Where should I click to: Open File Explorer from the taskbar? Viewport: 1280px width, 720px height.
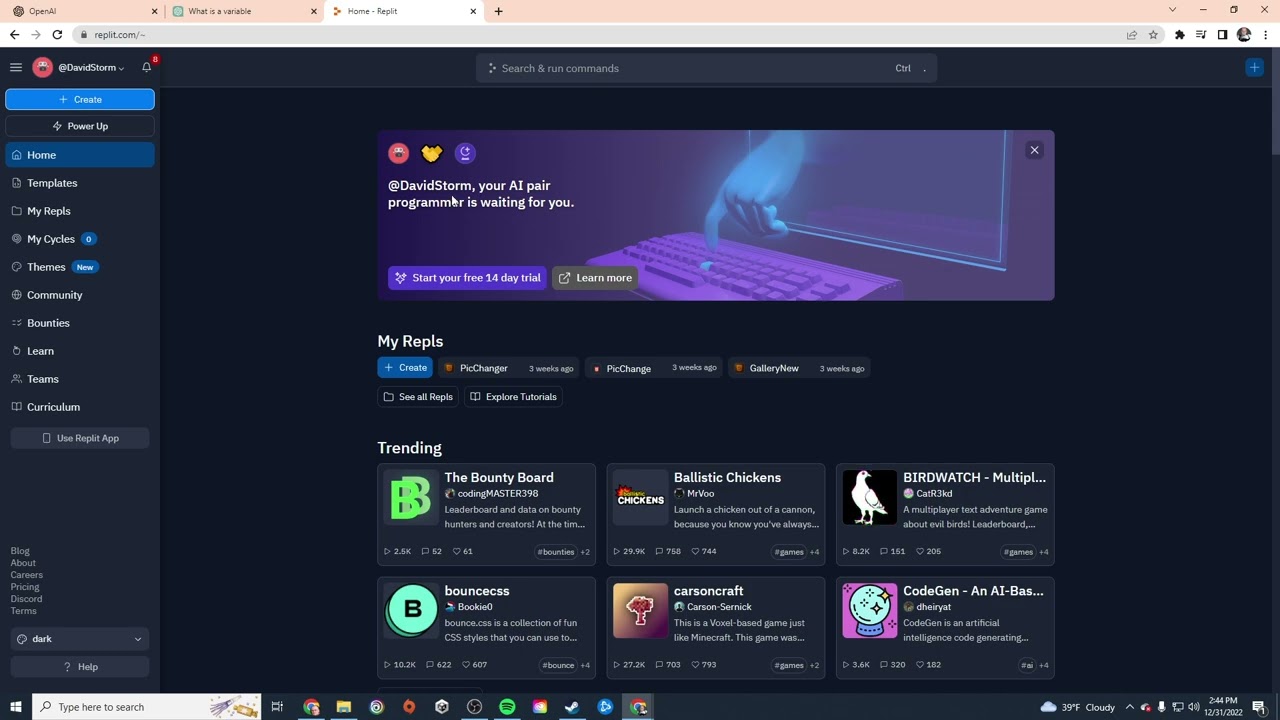coord(343,707)
